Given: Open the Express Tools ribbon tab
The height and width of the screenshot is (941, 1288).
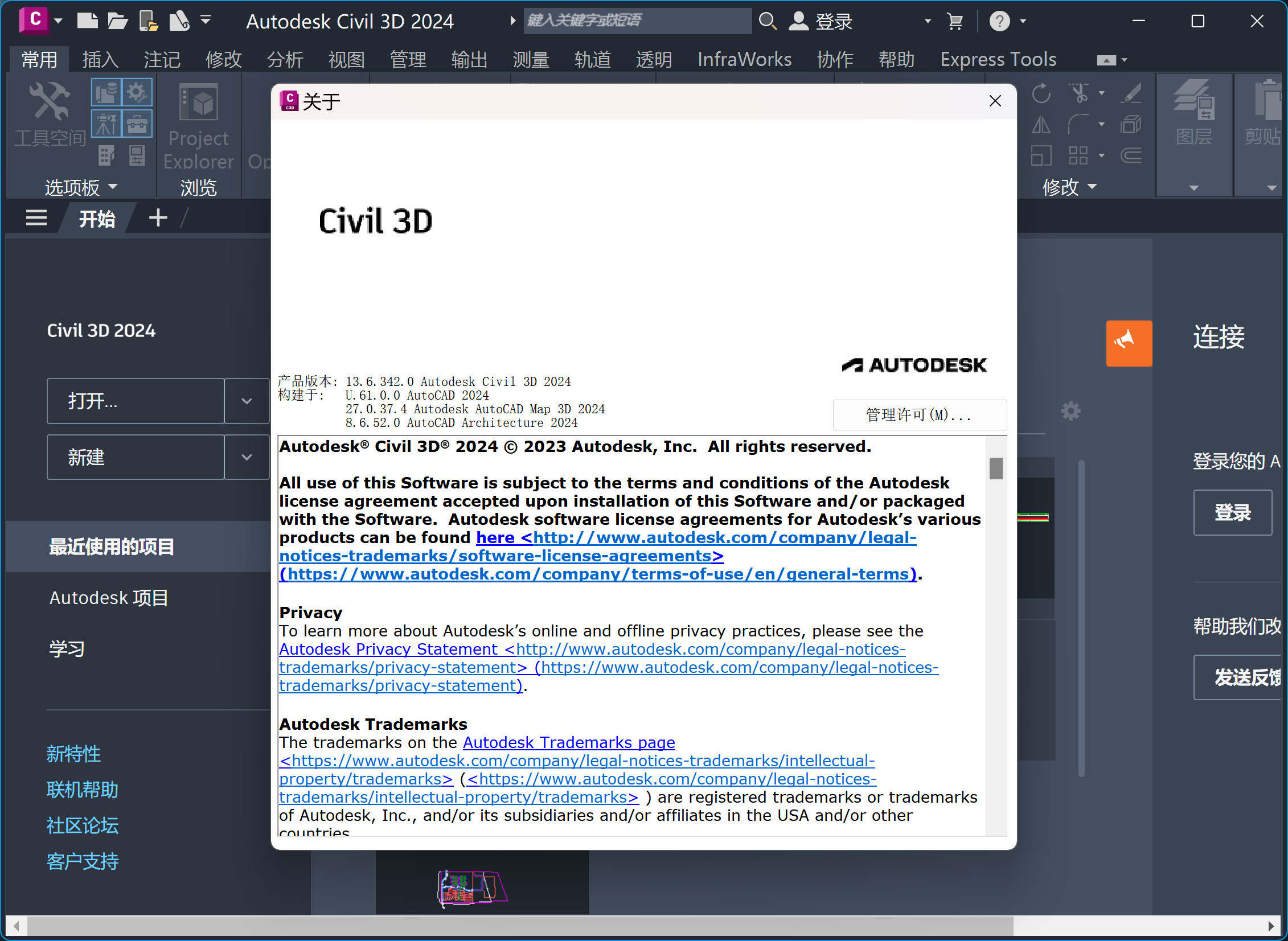Looking at the screenshot, I should click(x=998, y=59).
